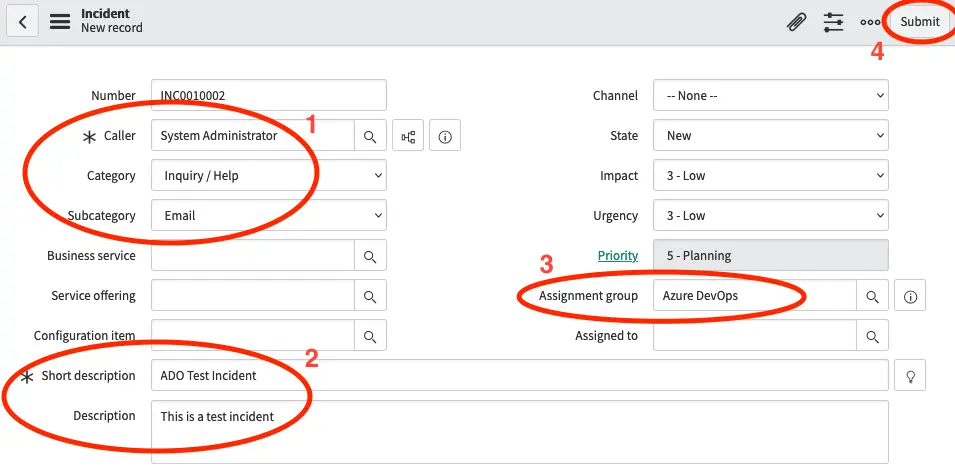Expand the Subcategory dropdown showing Email
This screenshot has height=471, width=955.
[x=268, y=216]
